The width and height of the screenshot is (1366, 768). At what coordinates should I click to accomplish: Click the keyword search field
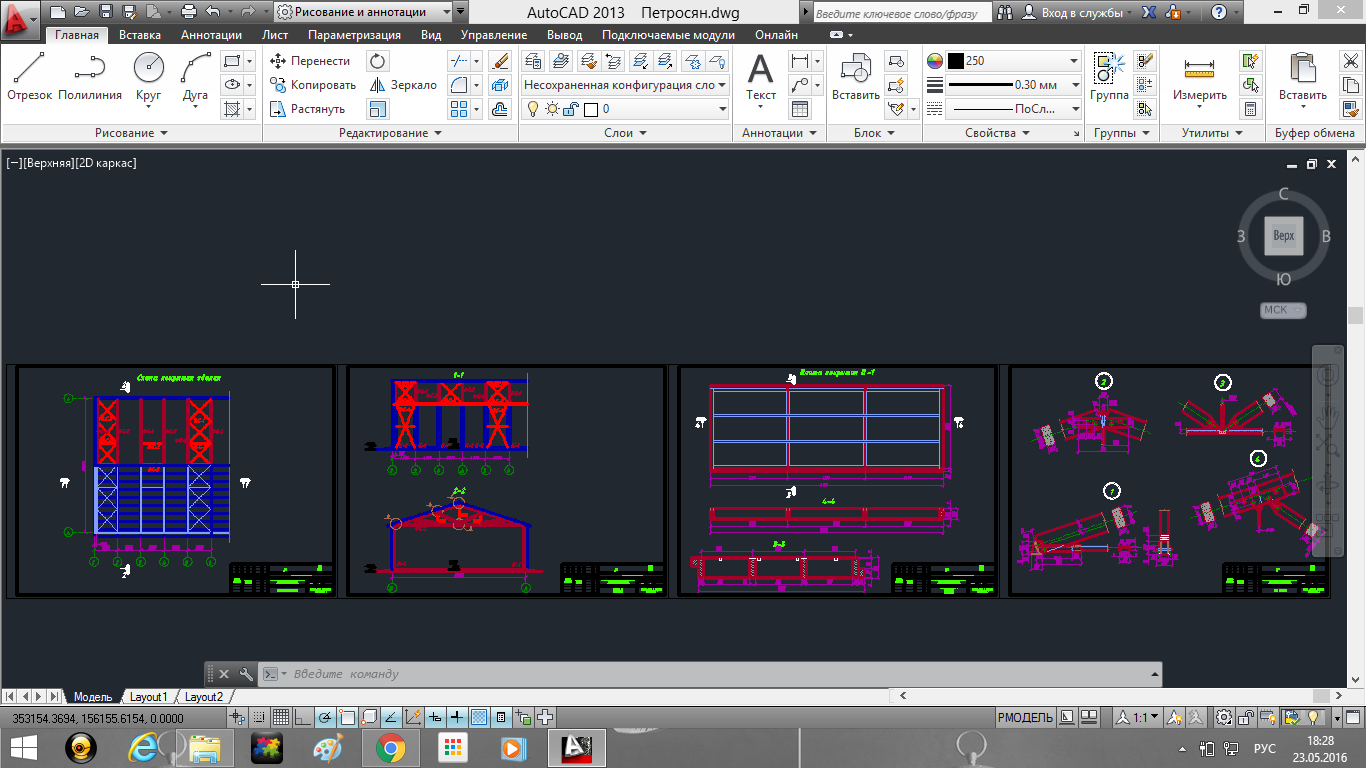(902, 12)
